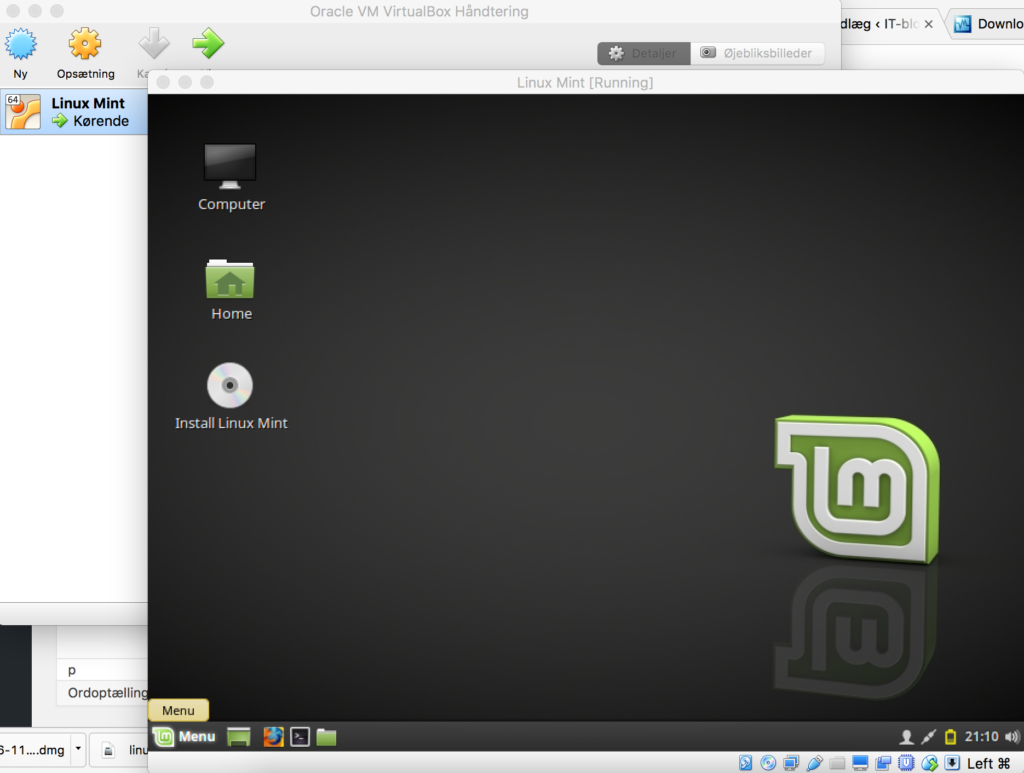
Task: Launch Terminal from the Mint panel
Action: (300, 737)
